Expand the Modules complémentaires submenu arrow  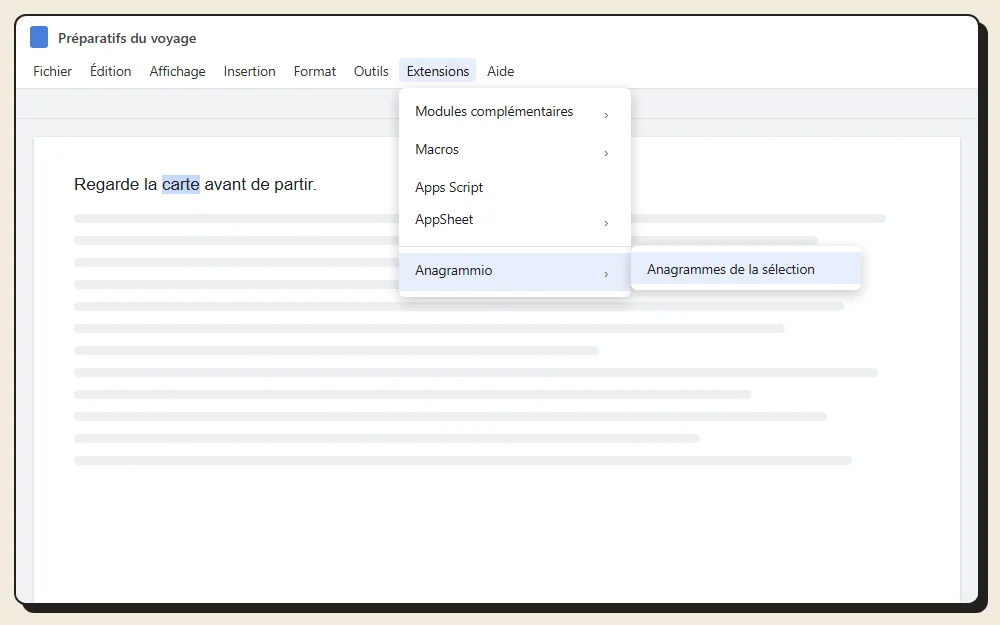pos(606,115)
